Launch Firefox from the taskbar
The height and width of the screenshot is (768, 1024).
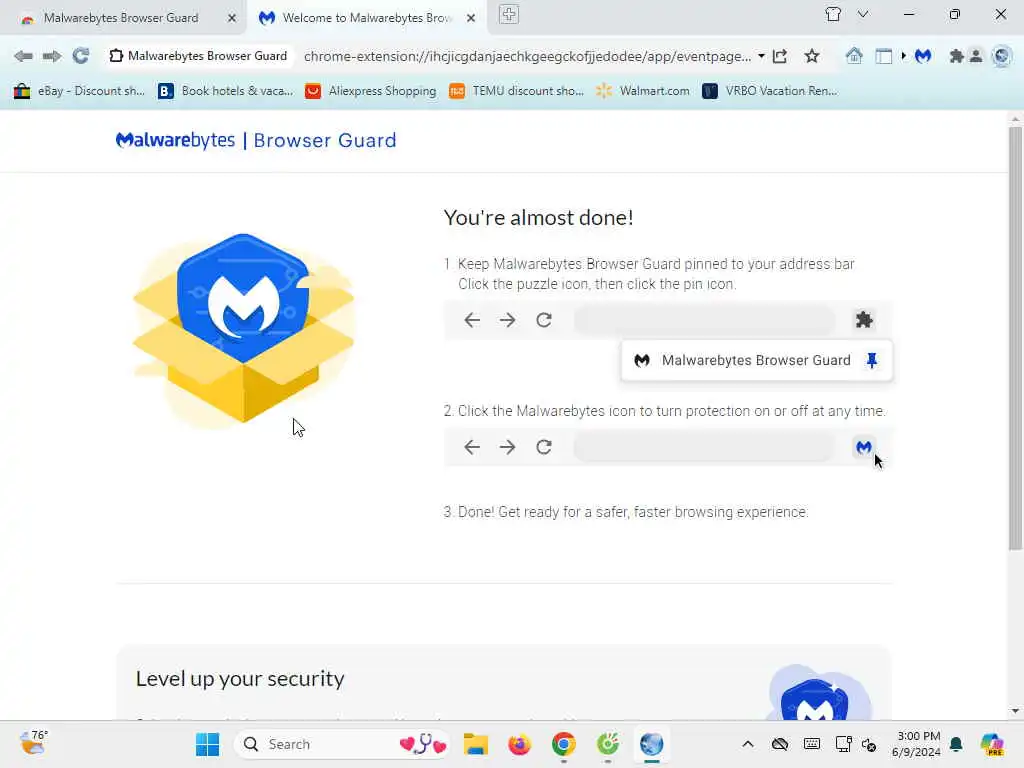519,744
